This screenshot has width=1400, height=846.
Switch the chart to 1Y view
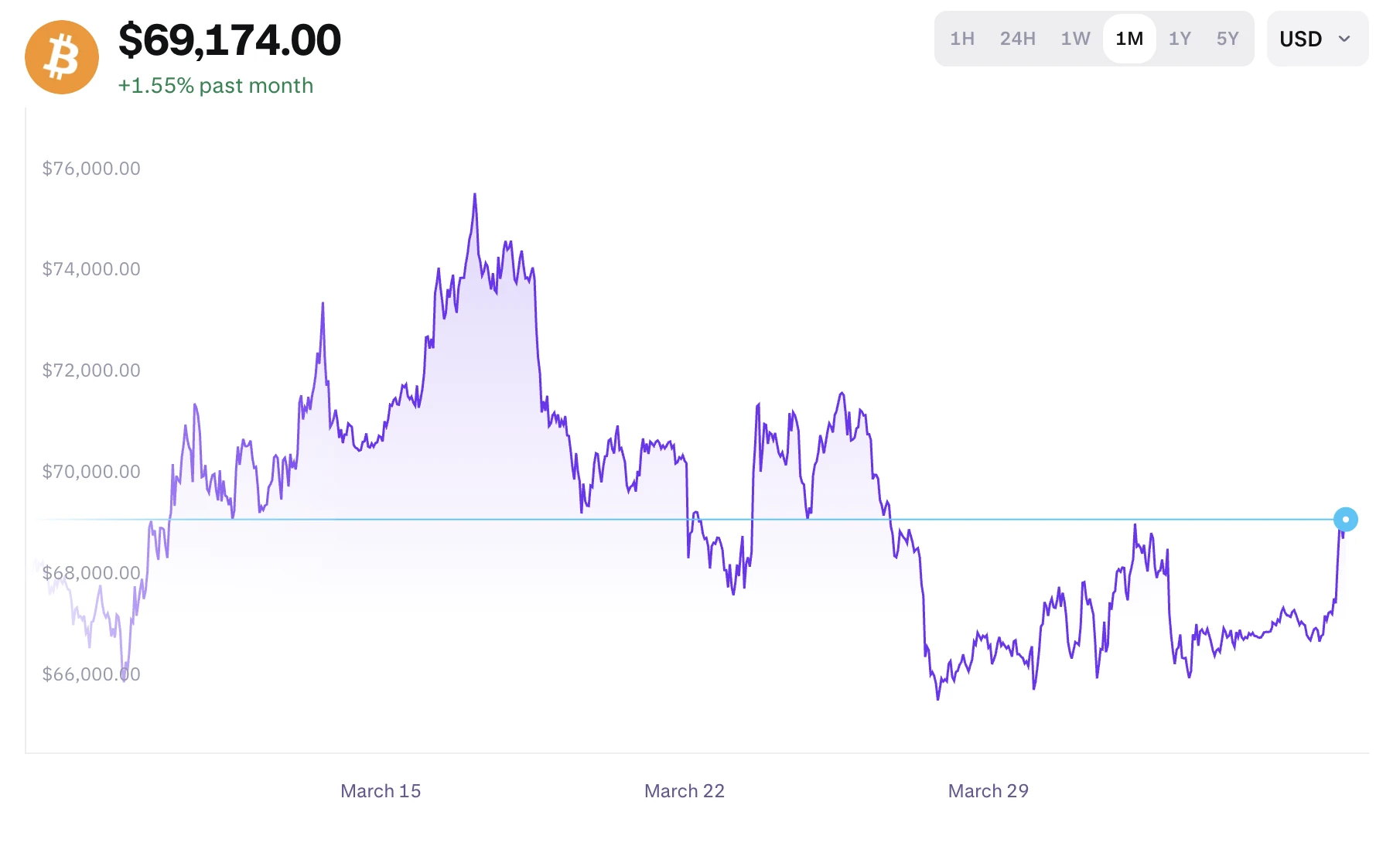pyautogui.click(x=1180, y=39)
